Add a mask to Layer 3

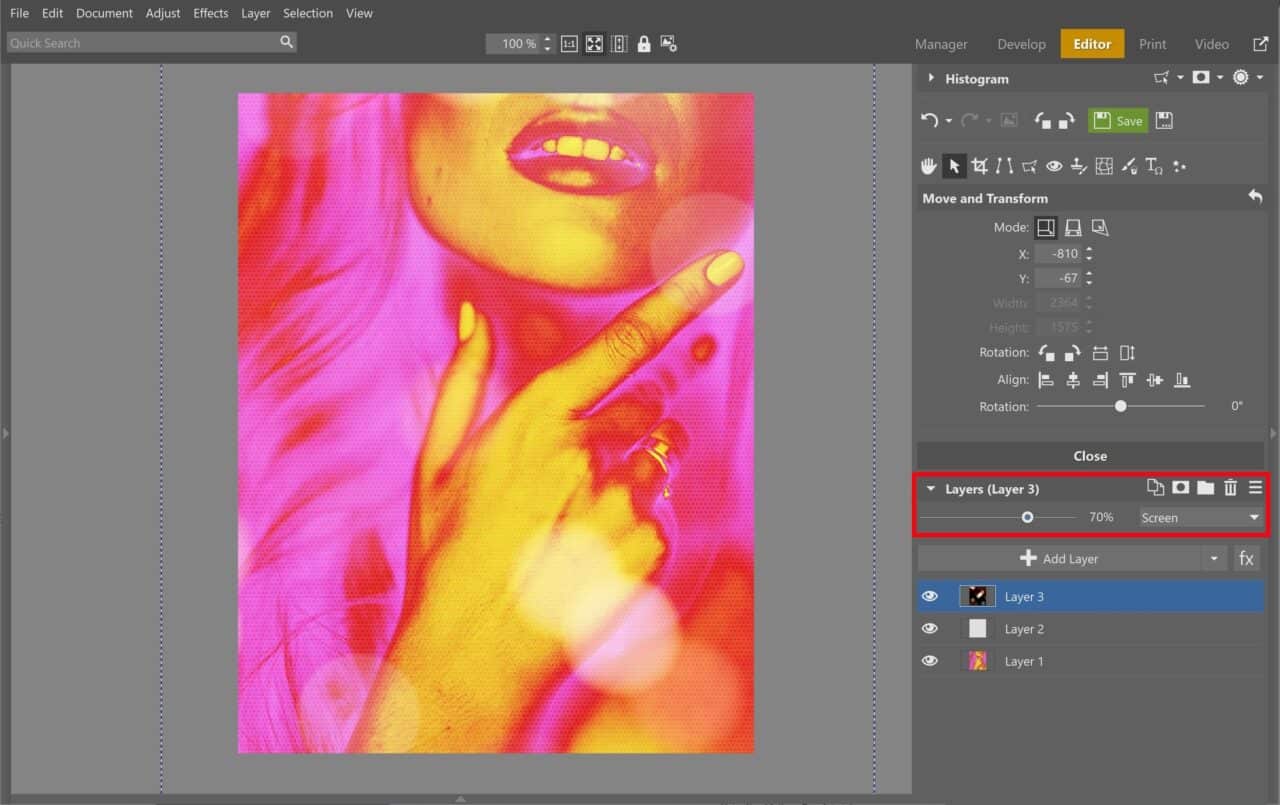tap(1181, 488)
